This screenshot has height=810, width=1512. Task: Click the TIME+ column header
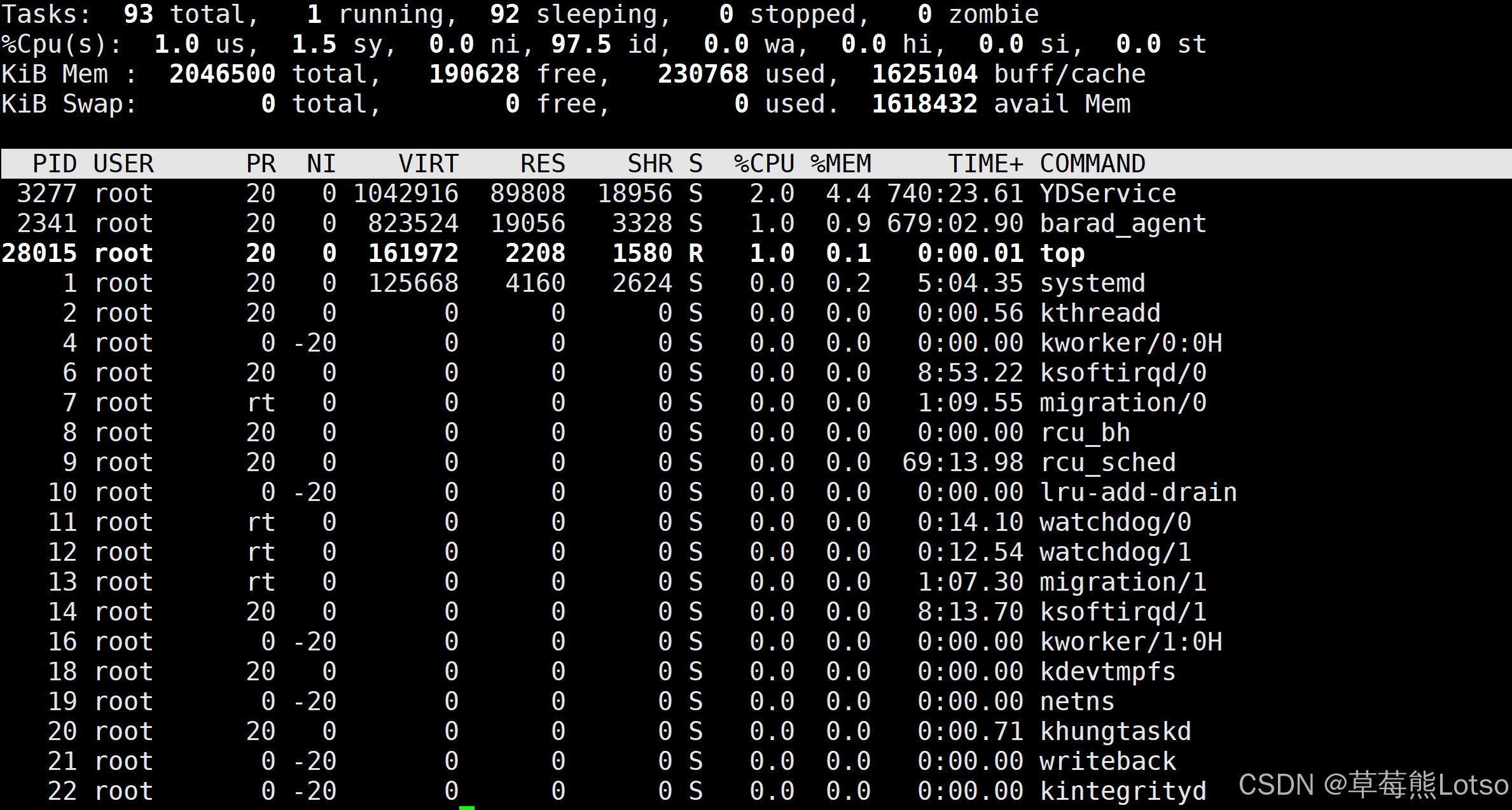pos(985,164)
